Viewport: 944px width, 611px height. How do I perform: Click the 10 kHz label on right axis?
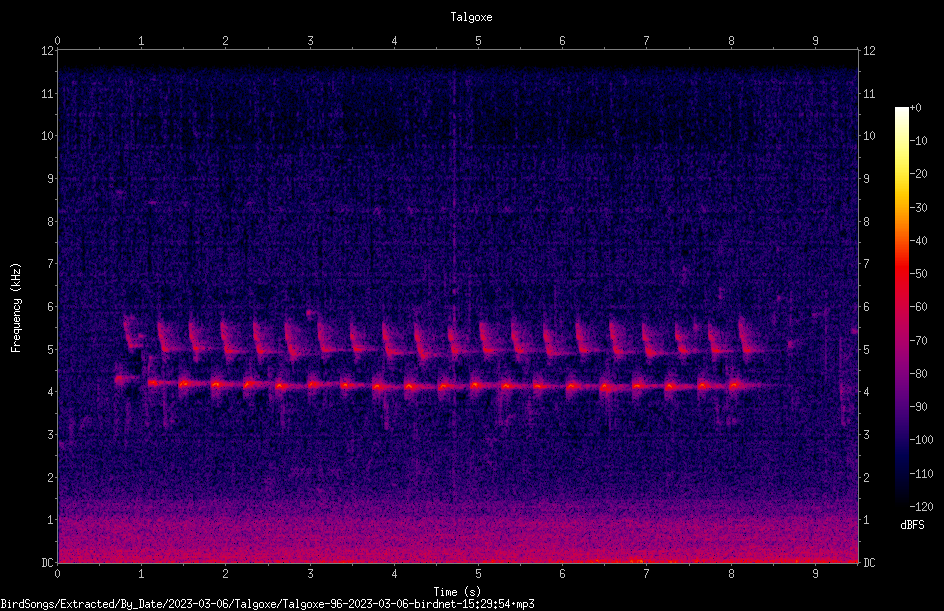tap(869, 136)
